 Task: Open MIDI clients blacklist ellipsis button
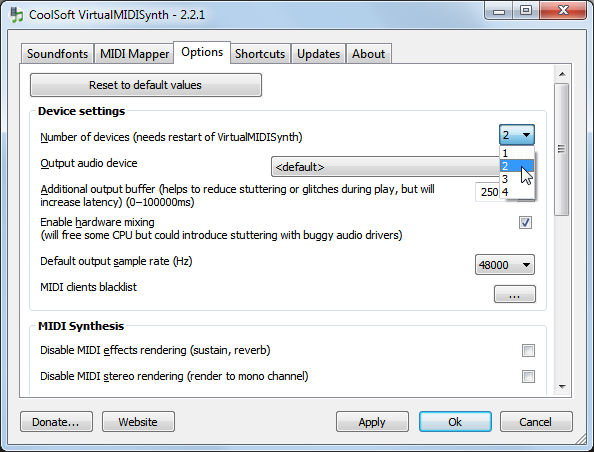tap(514, 294)
